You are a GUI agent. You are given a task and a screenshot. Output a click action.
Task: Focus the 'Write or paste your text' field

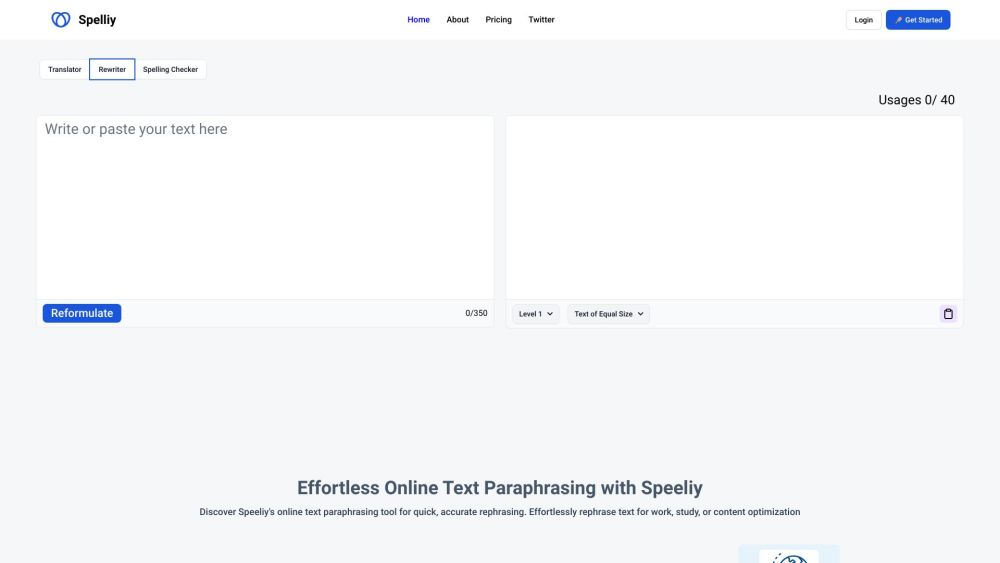pyautogui.click(x=265, y=207)
